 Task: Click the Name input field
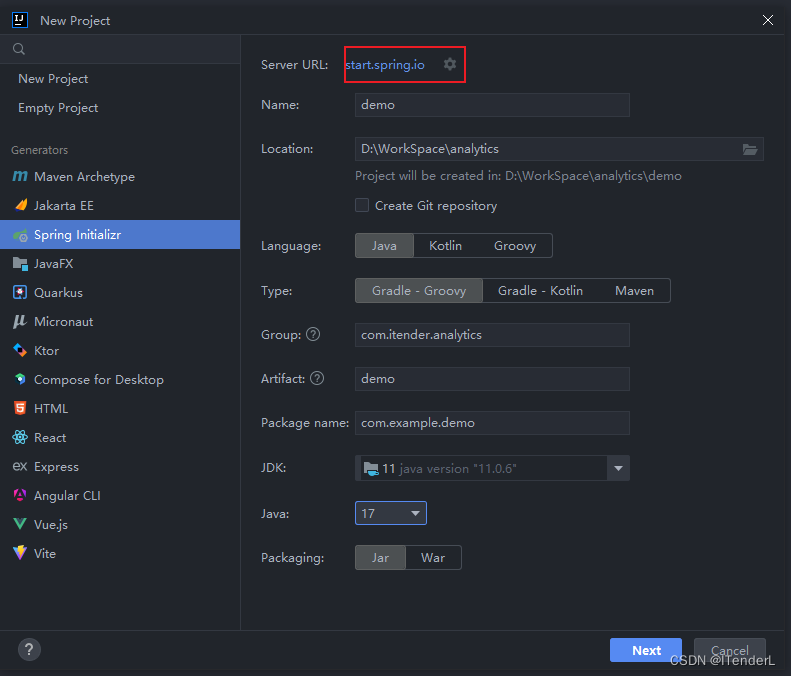(x=492, y=105)
